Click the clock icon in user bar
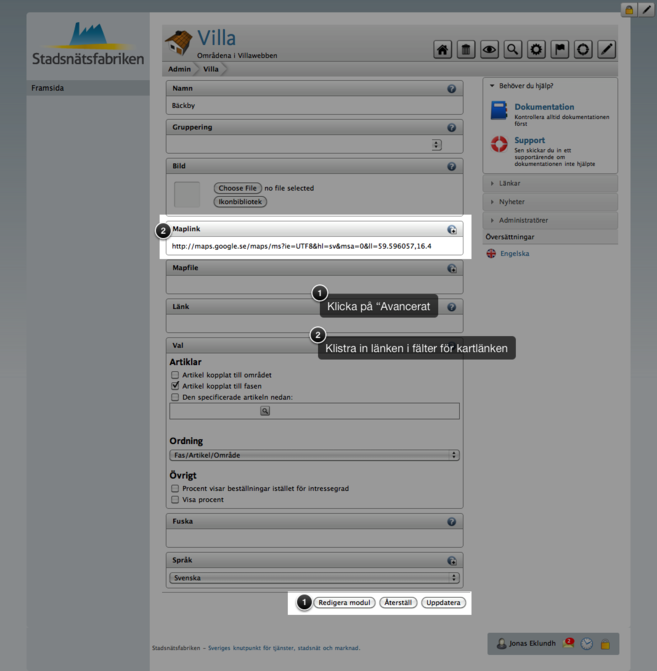 click(x=587, y=644)
